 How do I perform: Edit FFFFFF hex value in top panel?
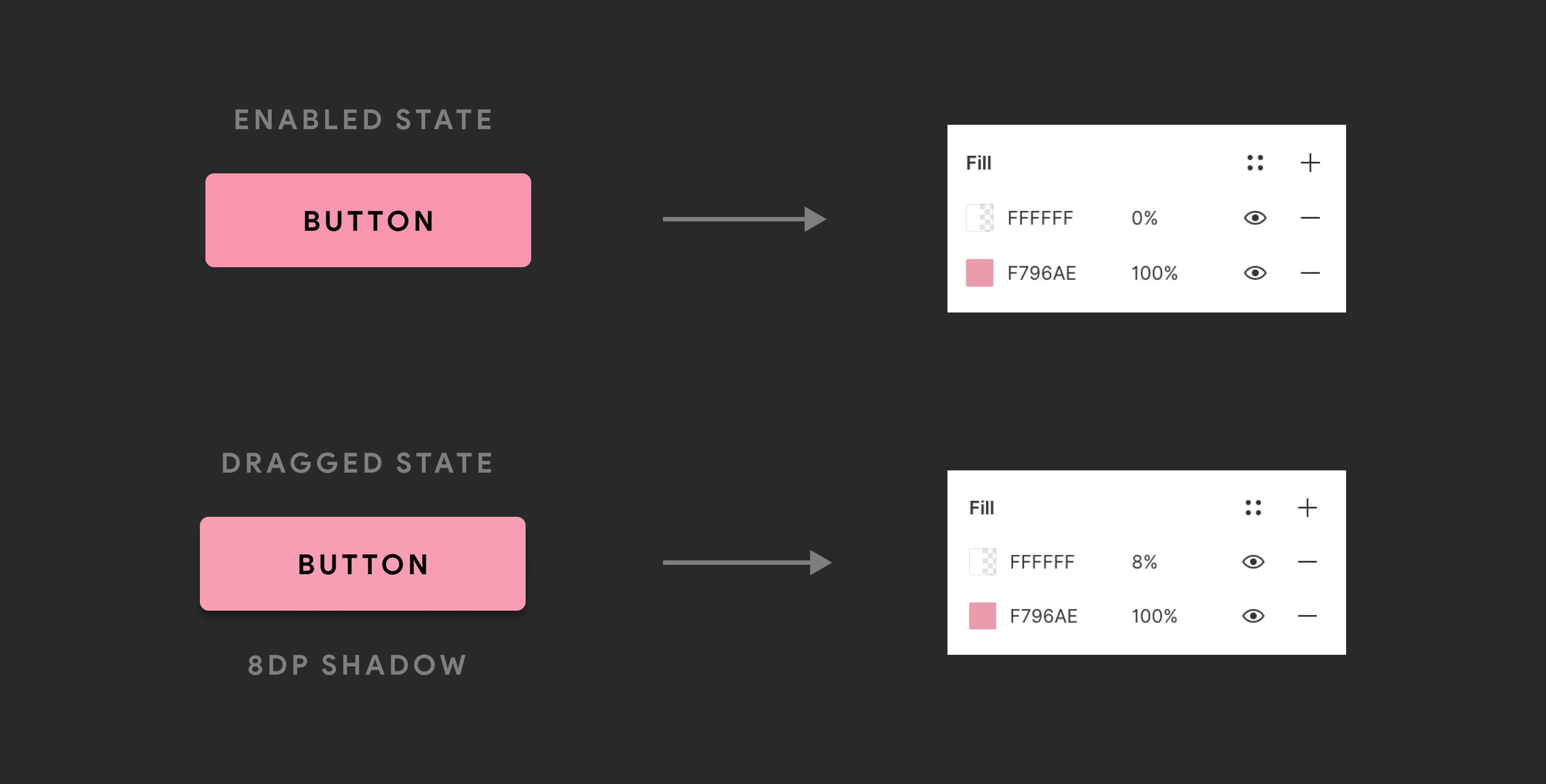tap(1040, 218)
